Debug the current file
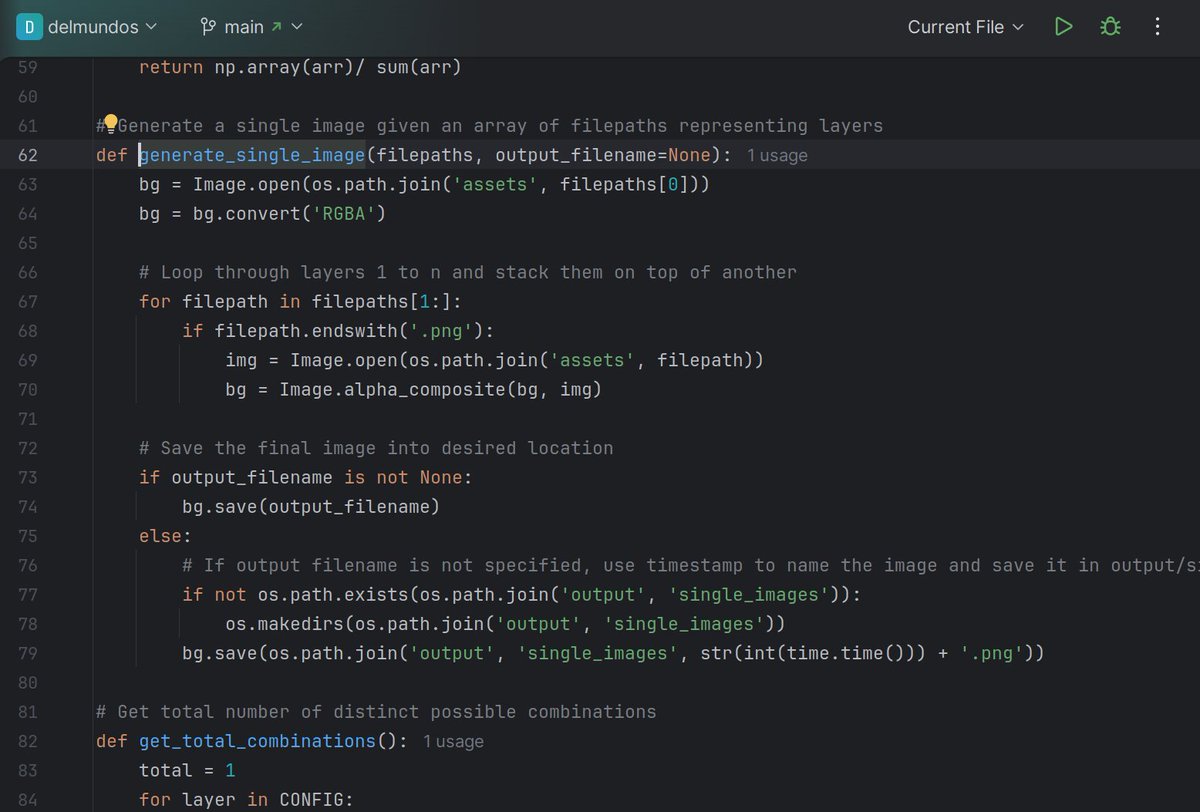Viewport: 1200px width, 812px height. coord(1110,27)
